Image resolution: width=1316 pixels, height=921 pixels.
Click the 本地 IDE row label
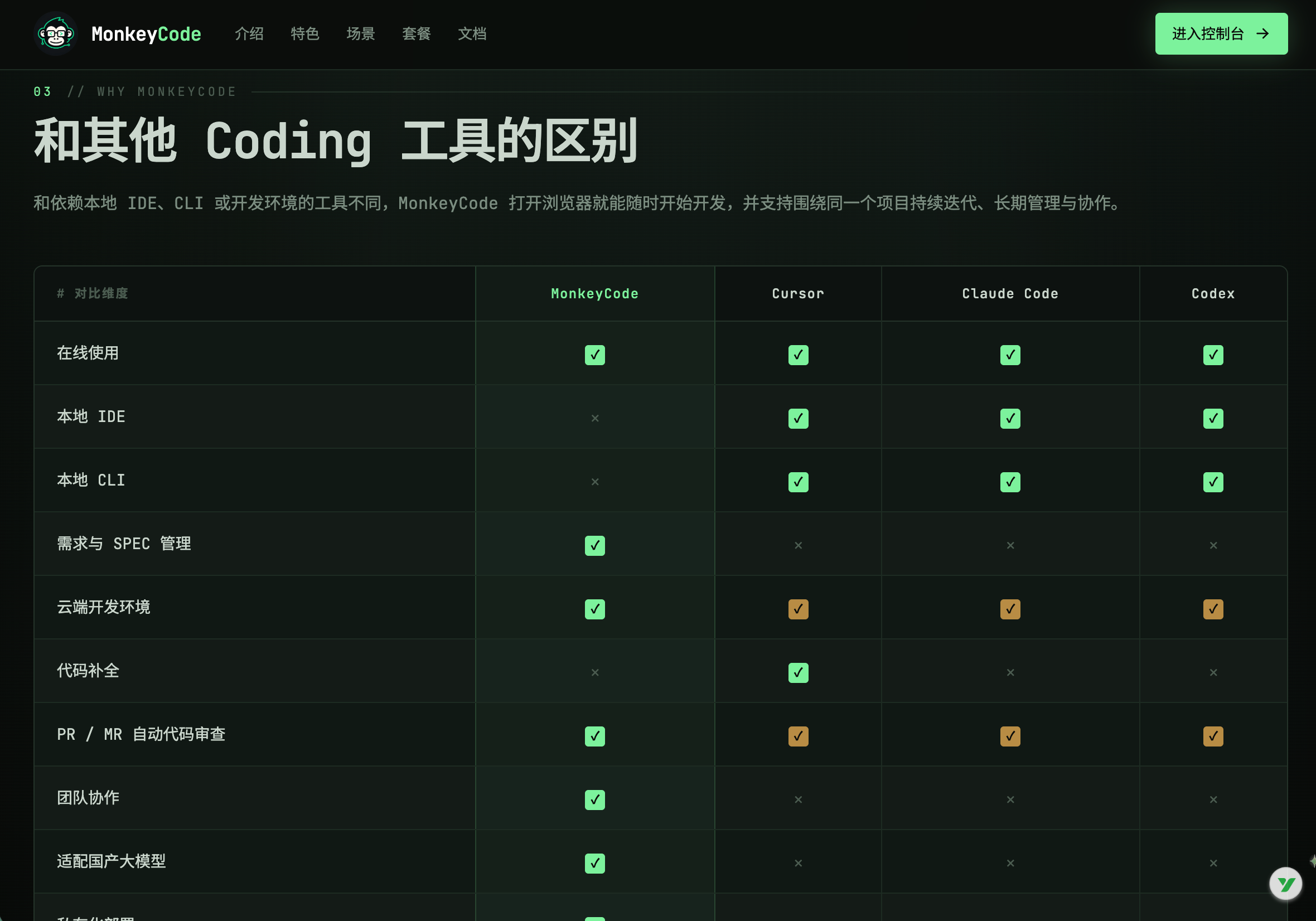90,416
